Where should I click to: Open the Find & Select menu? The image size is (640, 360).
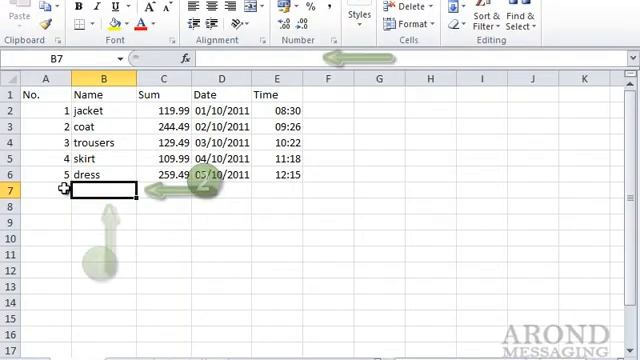coord(521,21)
